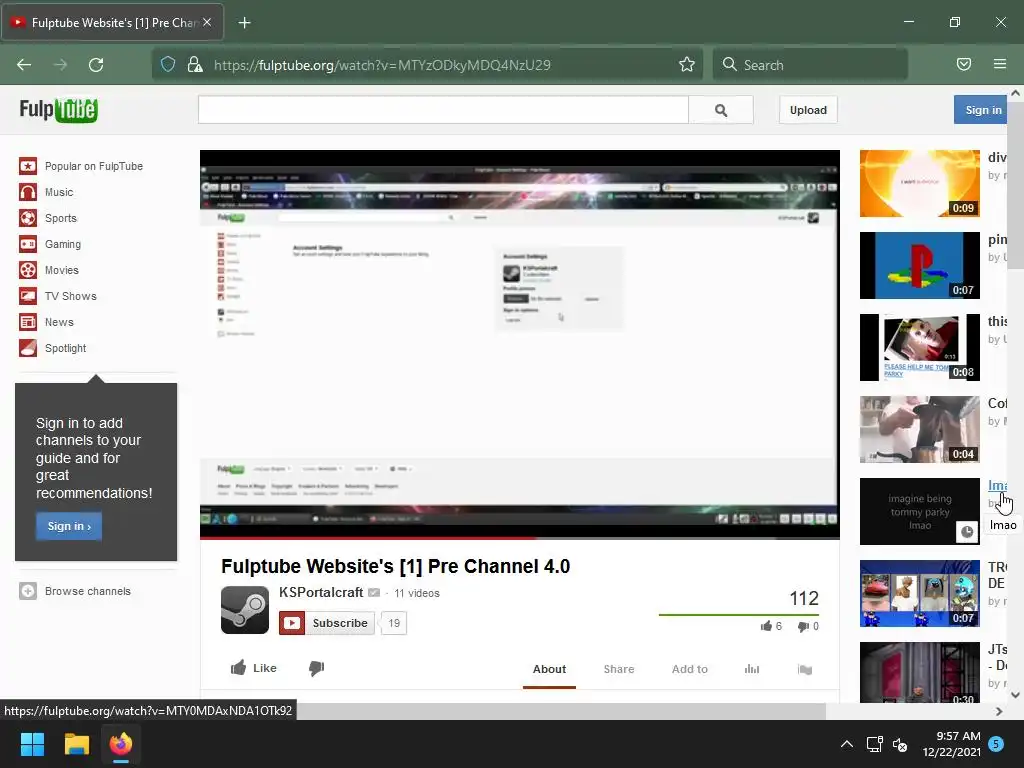Open the 0:30 dark stage thumbnail
Screen dimensions: 1024x768
[920, 673]
